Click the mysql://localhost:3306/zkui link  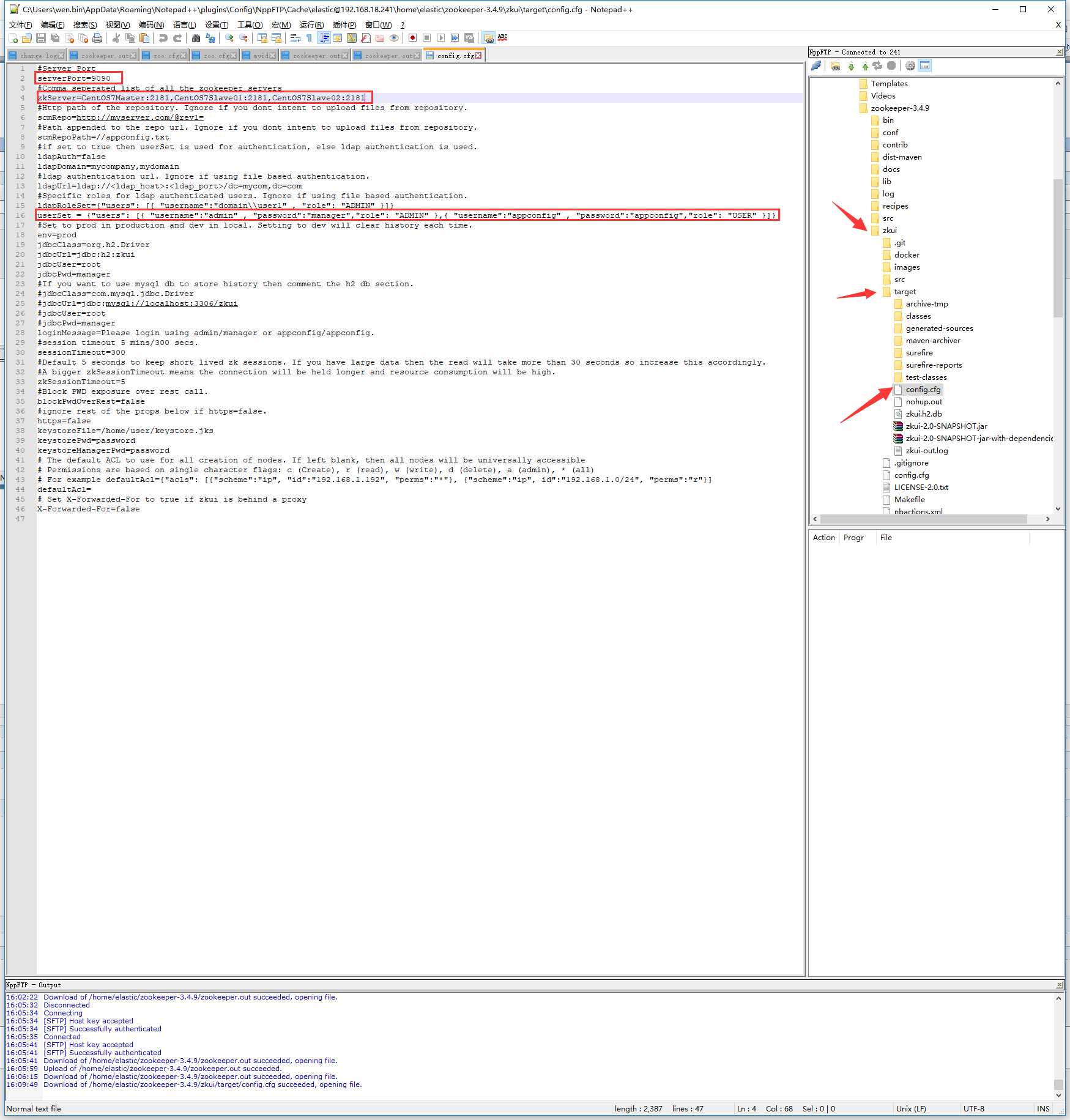coord(172,303)
